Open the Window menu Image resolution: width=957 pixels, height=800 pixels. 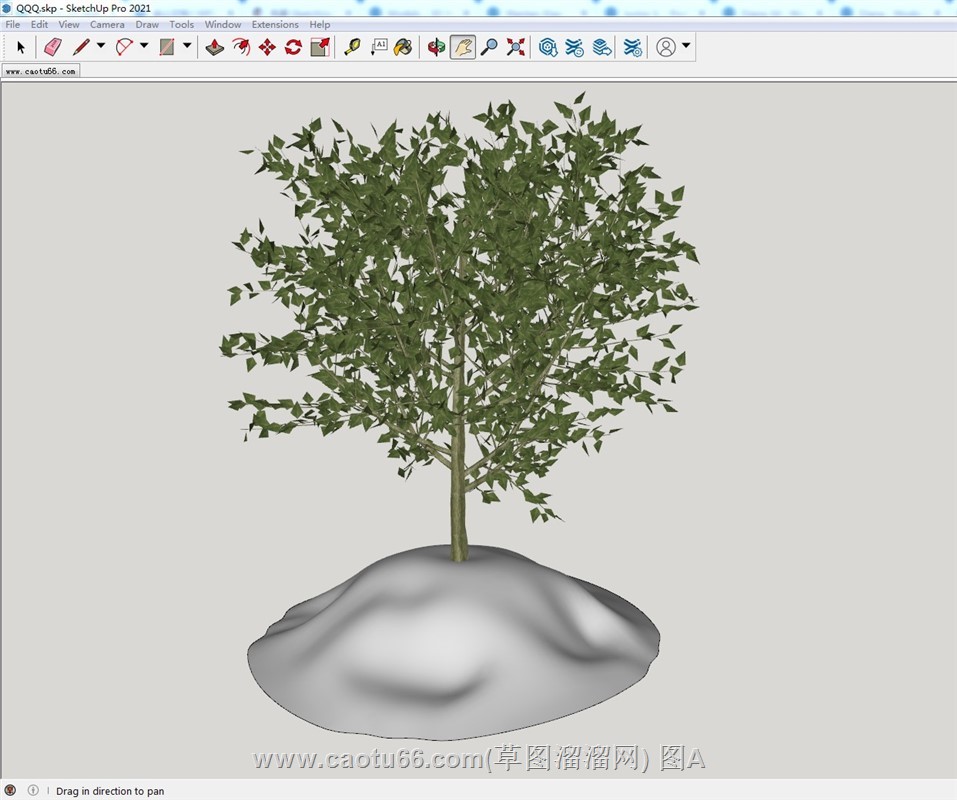click(x=223, y=24)
